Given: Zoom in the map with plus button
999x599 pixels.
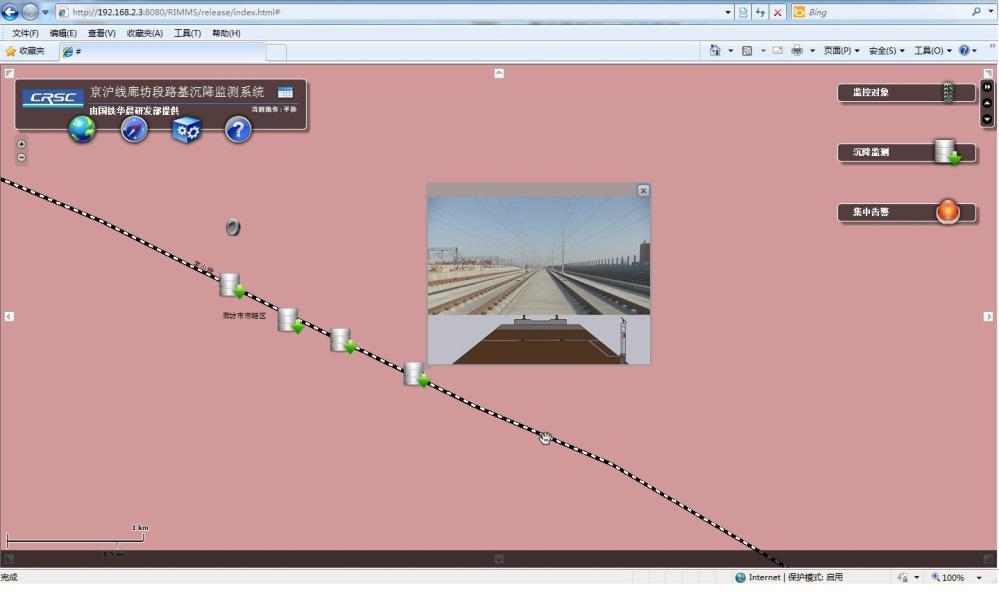Looking at the screenshot, I should point(22,144).
